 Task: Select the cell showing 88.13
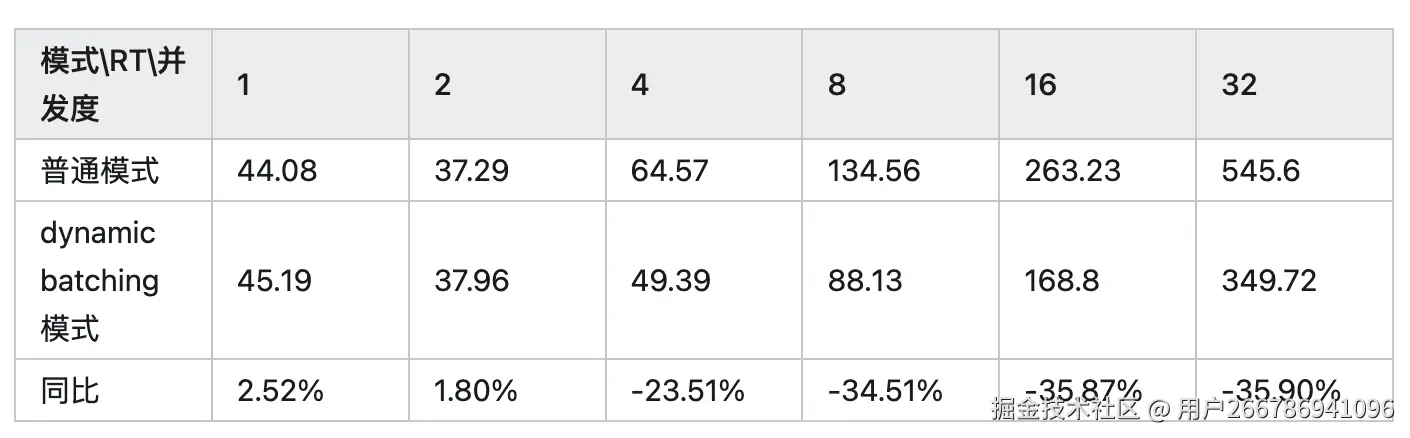point(865,281)
